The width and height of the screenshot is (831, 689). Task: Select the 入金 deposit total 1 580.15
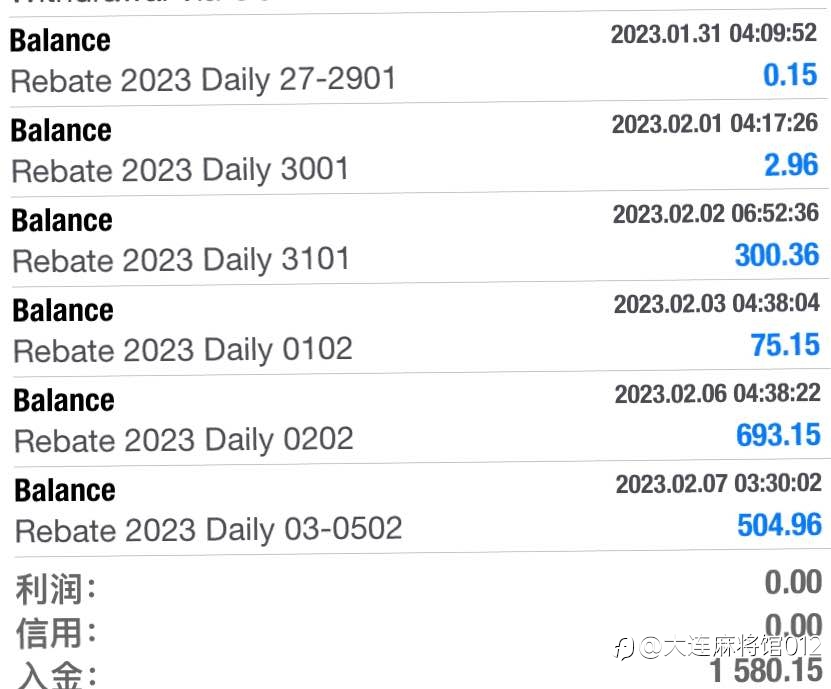pyautogui.click(x=766, y=671)
